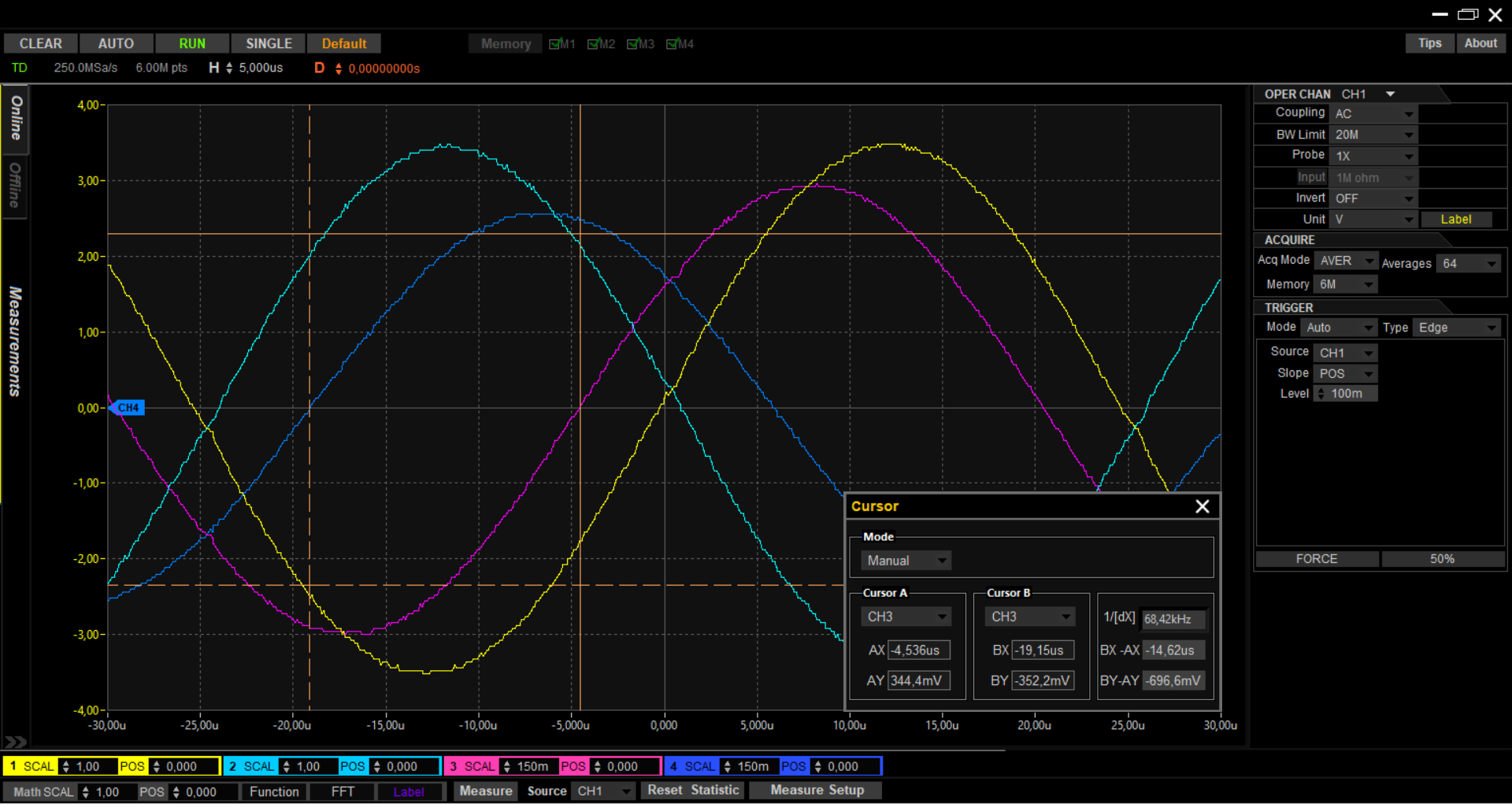Viewport: 1512px width, 804px height.
Task: Click the AY cursor value field
Action: (x=919, y=680)
